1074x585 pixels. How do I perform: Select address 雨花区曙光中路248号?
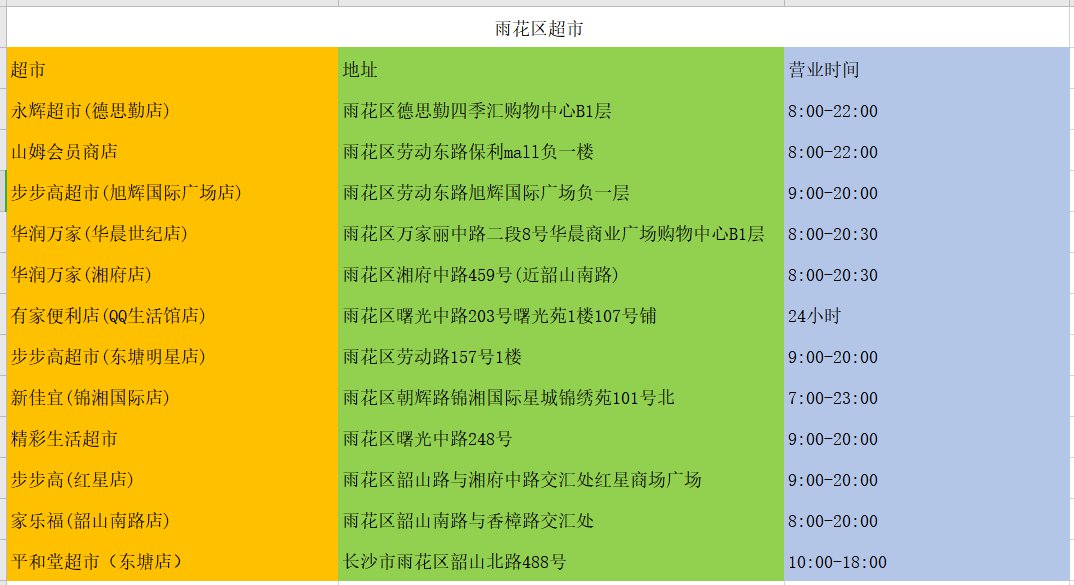561,439
